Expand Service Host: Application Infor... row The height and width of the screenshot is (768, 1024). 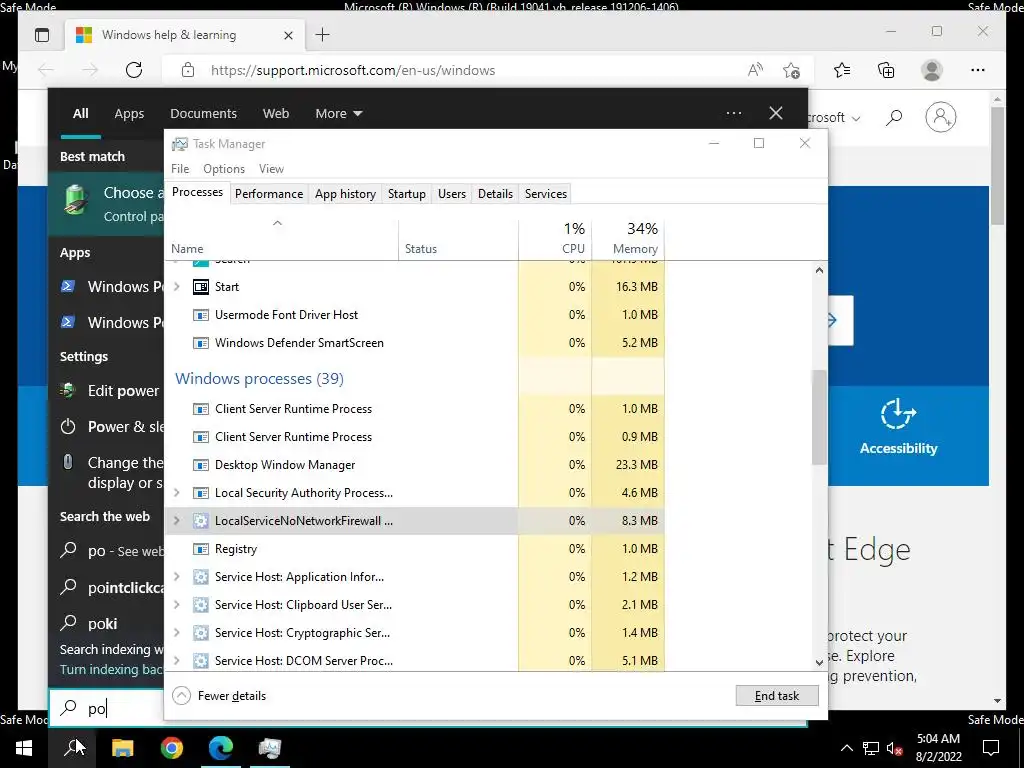tap(176, 577)
